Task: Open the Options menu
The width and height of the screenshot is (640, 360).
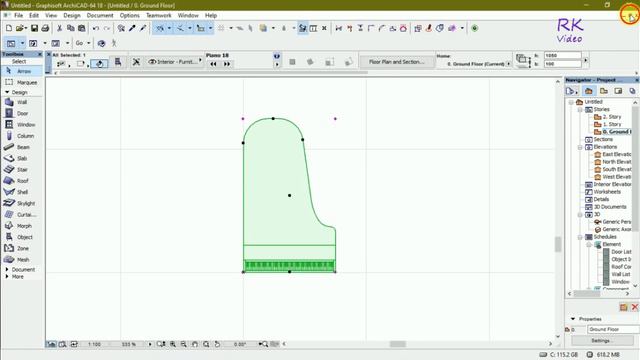Action: 129,16
